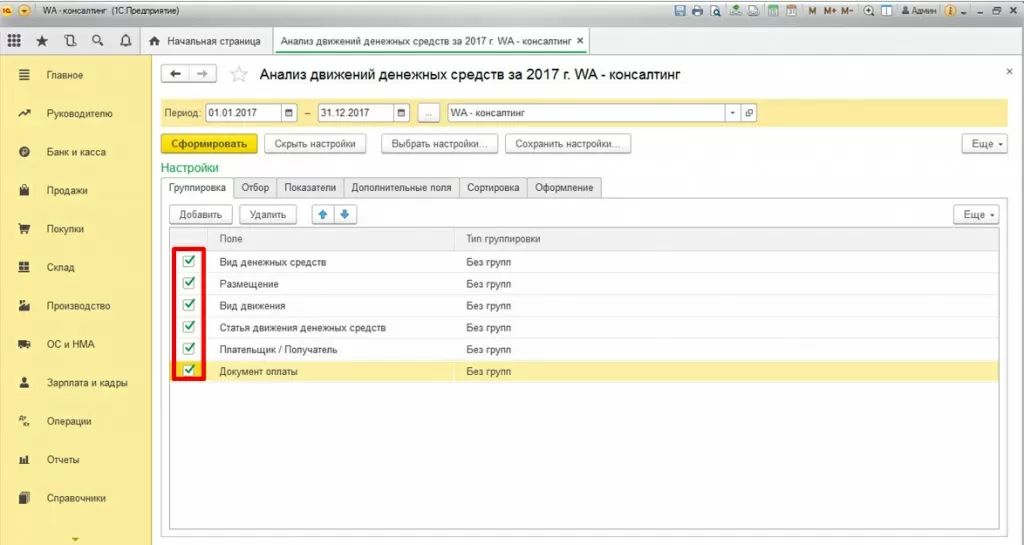Move row up with blue up arrow

pyautogui.click(x=323, y=214)
